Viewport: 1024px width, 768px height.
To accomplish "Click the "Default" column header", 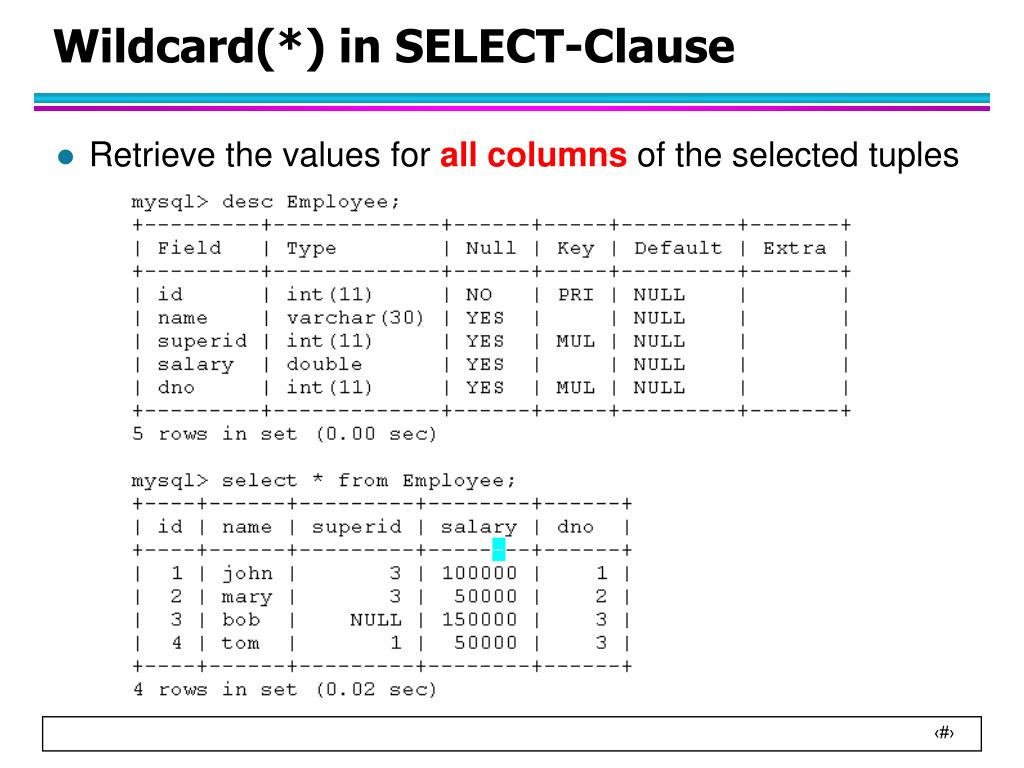I will click(678, 248).
